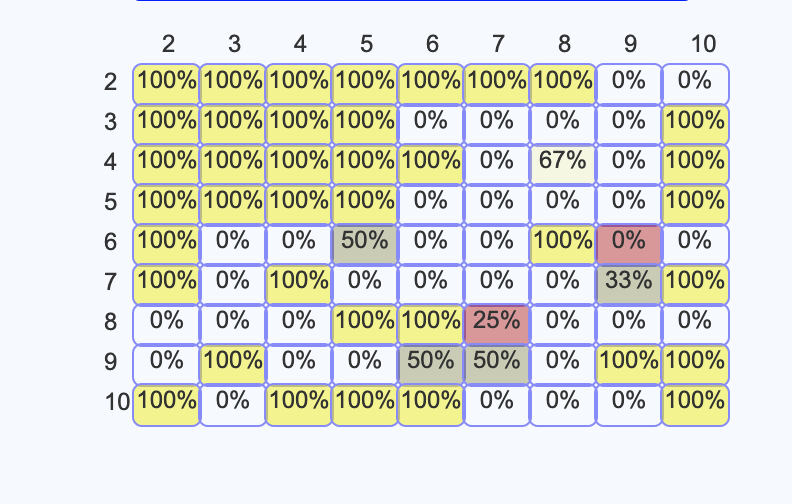Screen dimensions: 792x504
Task: Click the 100% cell at row 10, column 10
Action: pyautogui.click(x=695, y=405)
